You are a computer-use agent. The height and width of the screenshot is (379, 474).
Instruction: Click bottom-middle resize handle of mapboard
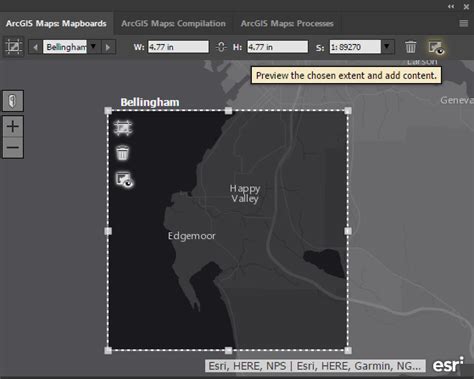[x=228, y=350]
